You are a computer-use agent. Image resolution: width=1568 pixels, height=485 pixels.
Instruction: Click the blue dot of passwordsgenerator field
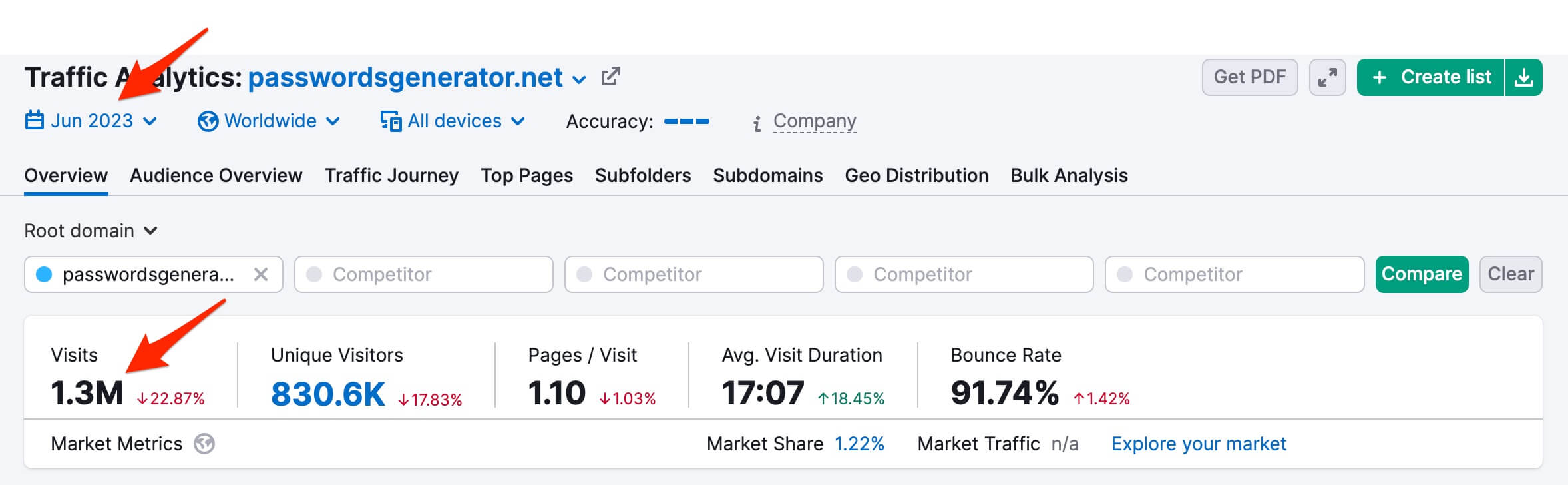(44, 274)
